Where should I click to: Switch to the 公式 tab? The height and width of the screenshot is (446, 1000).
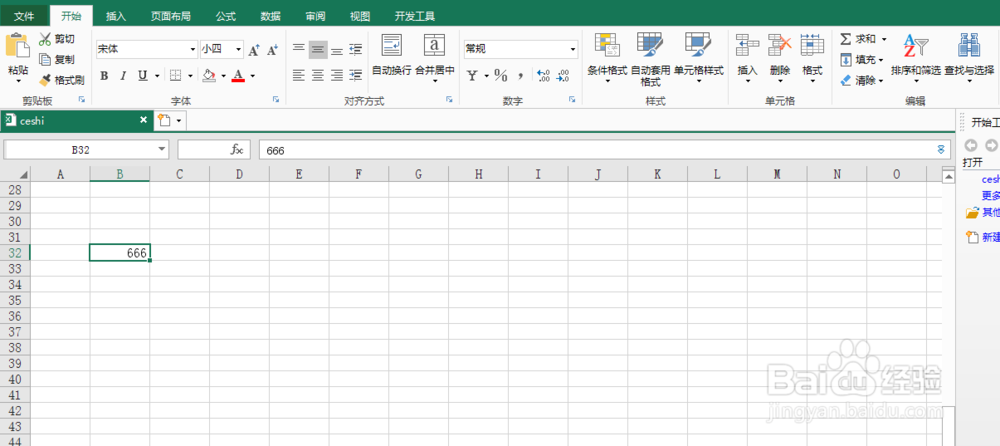pyautogui.click(x=225, y=16)
